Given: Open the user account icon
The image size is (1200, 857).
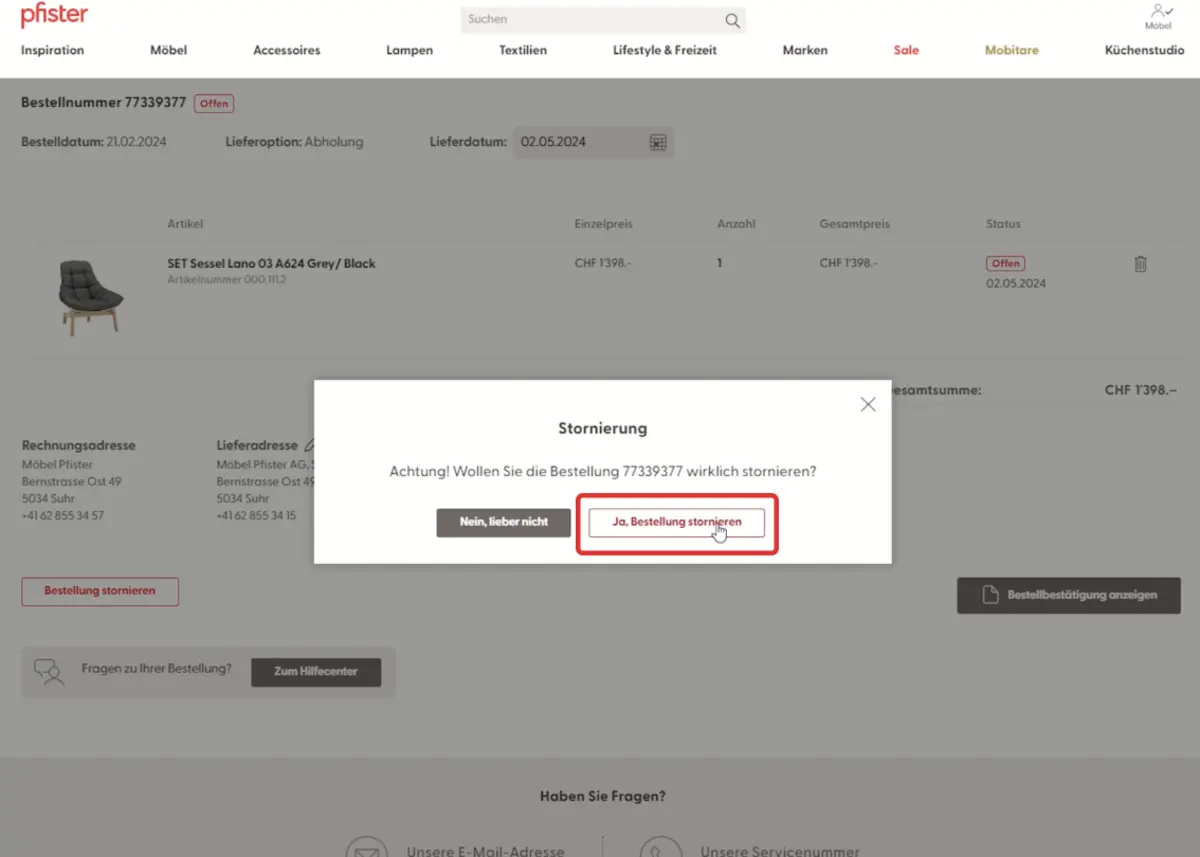Looking at the screenshot, I should tap(1158, 13).
